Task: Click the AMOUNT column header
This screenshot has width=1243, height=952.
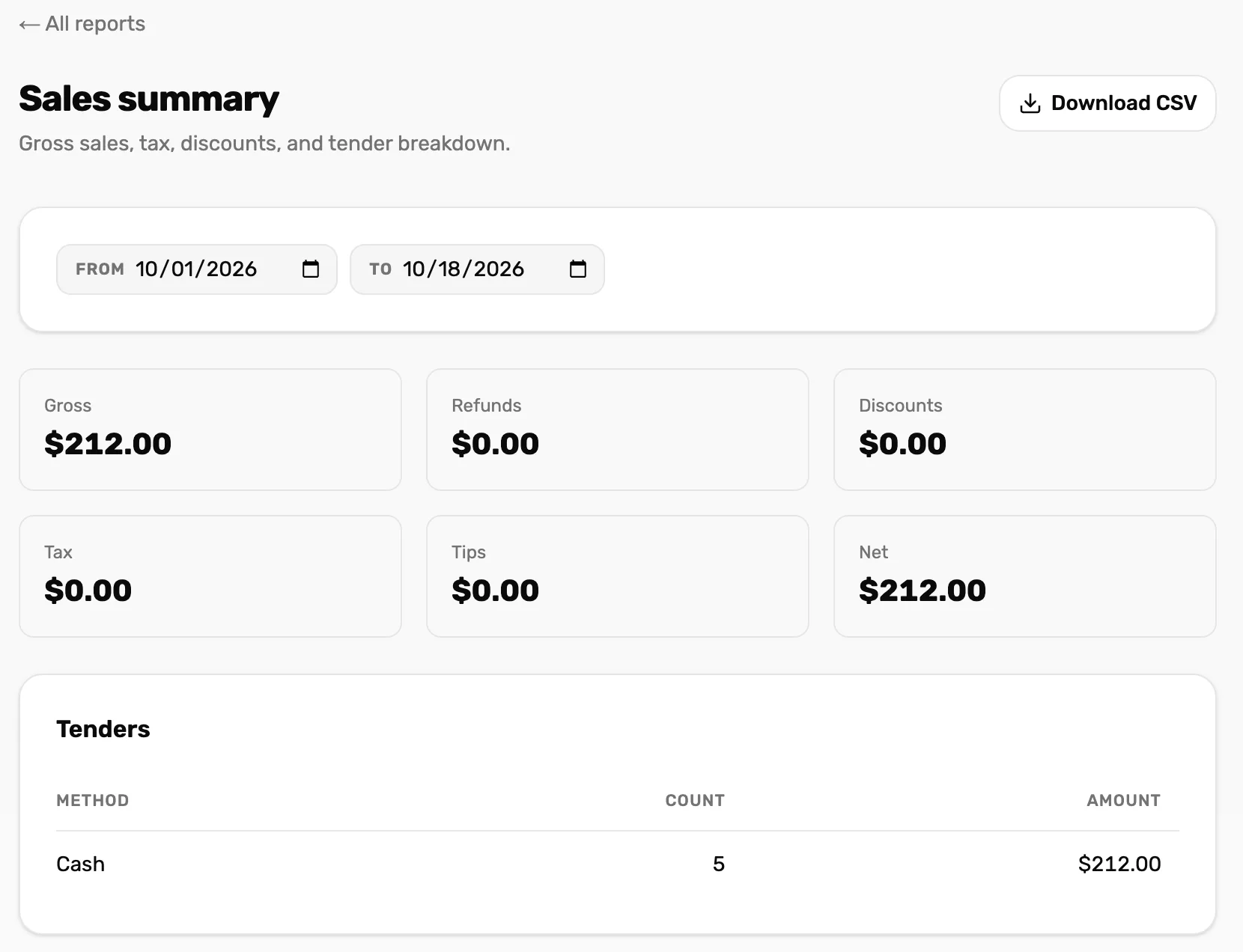Action: (1124, 801)
